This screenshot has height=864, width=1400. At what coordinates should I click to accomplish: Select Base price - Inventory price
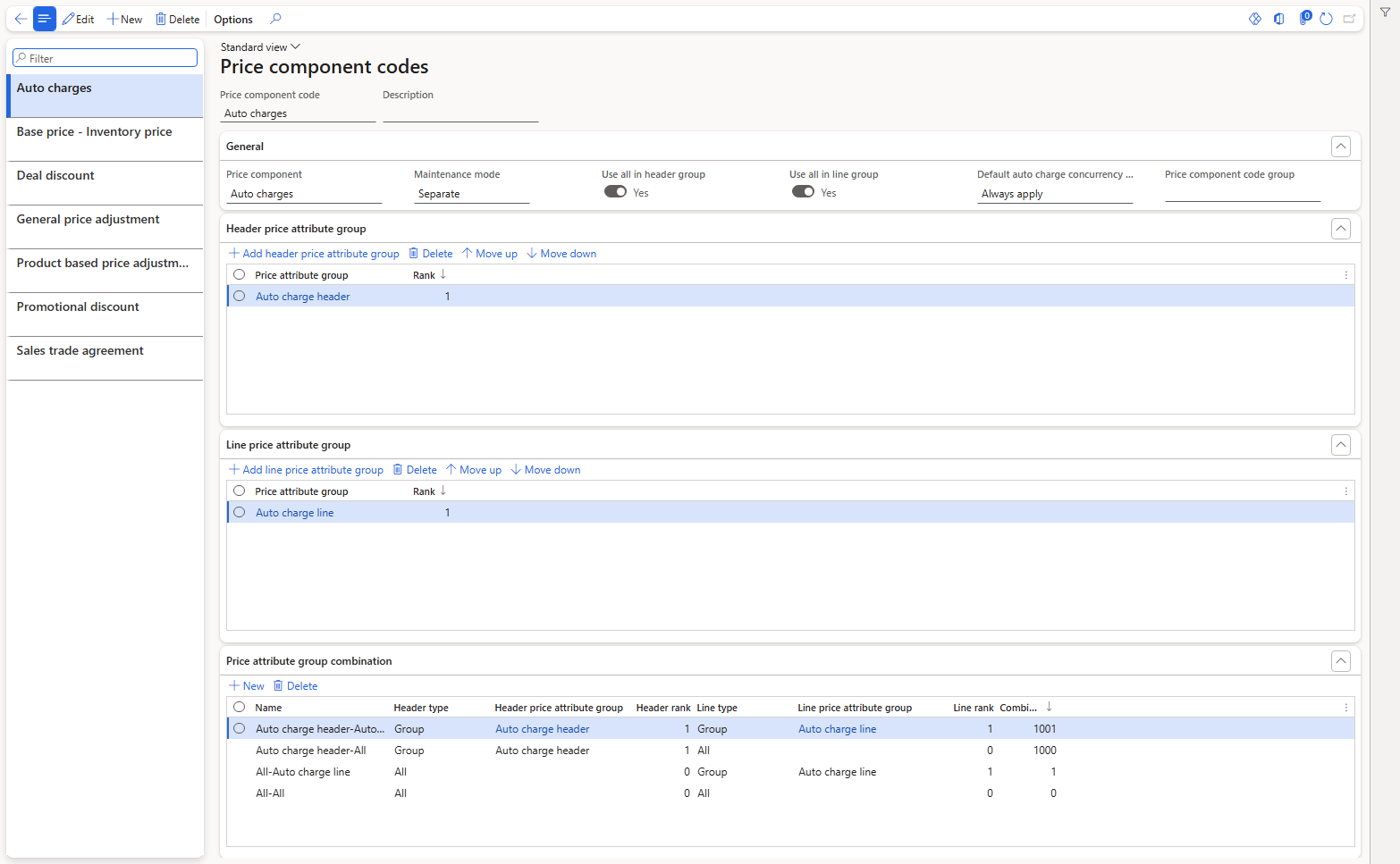pyautogui.click(x=105, y=139)
